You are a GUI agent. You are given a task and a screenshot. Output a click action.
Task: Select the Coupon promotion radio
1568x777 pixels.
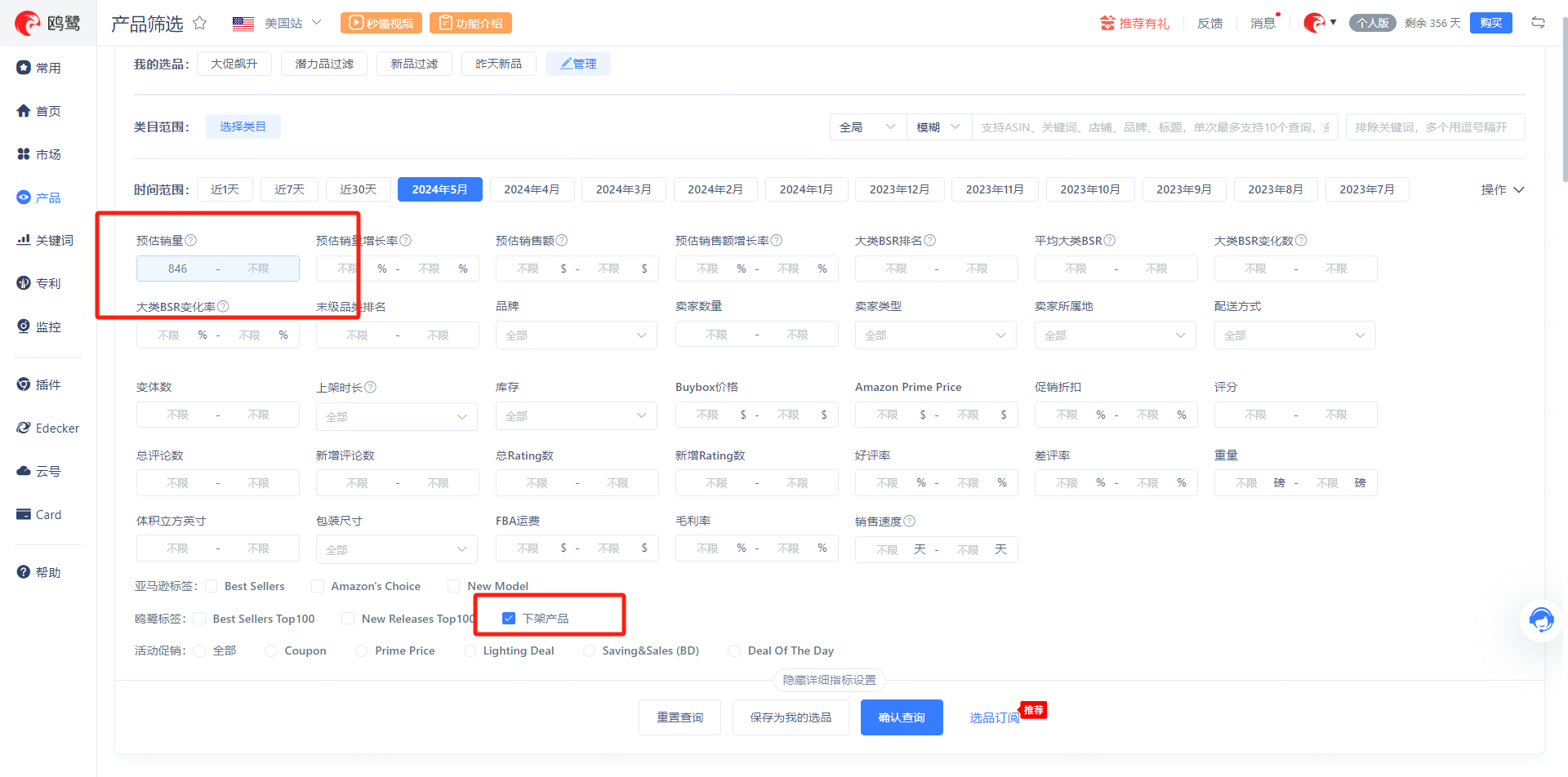click(271, 650)
